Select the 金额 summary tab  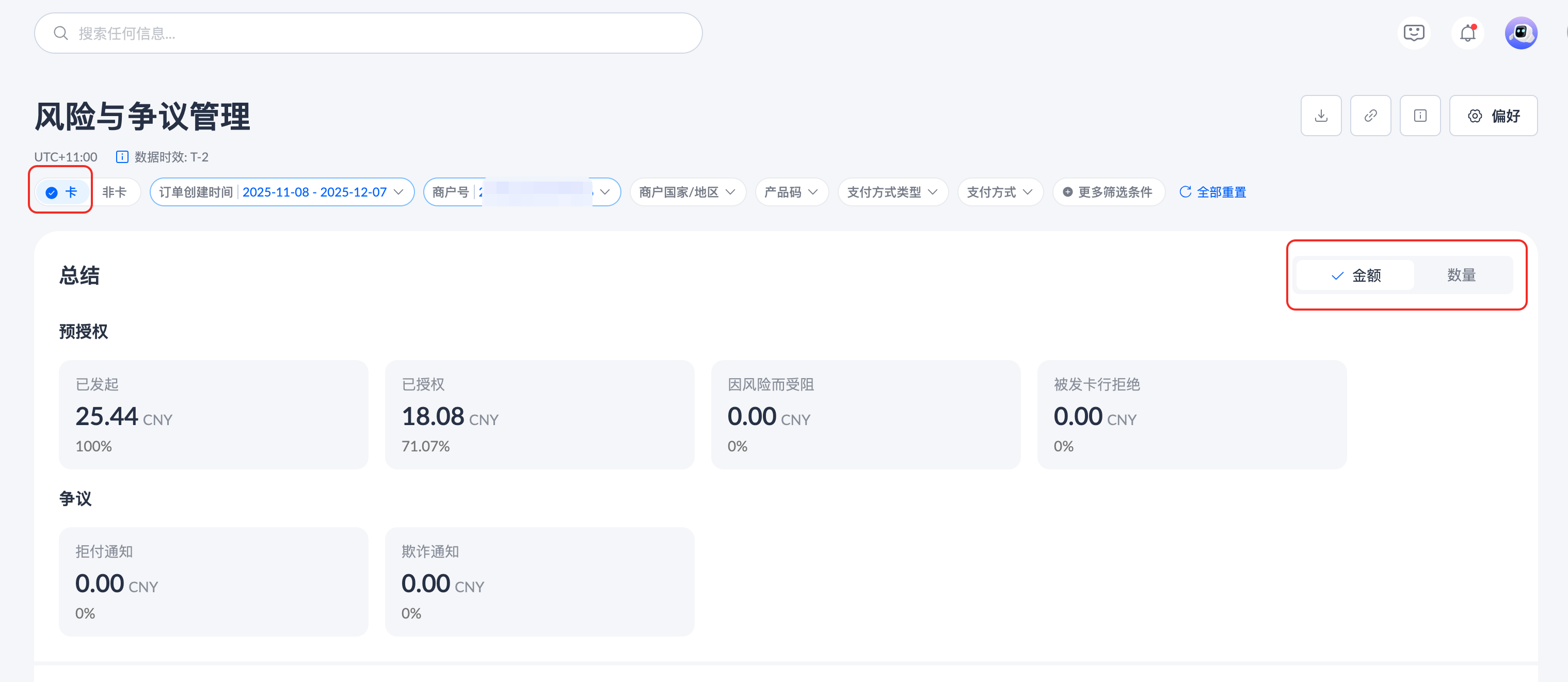(x=1355, y=275)
